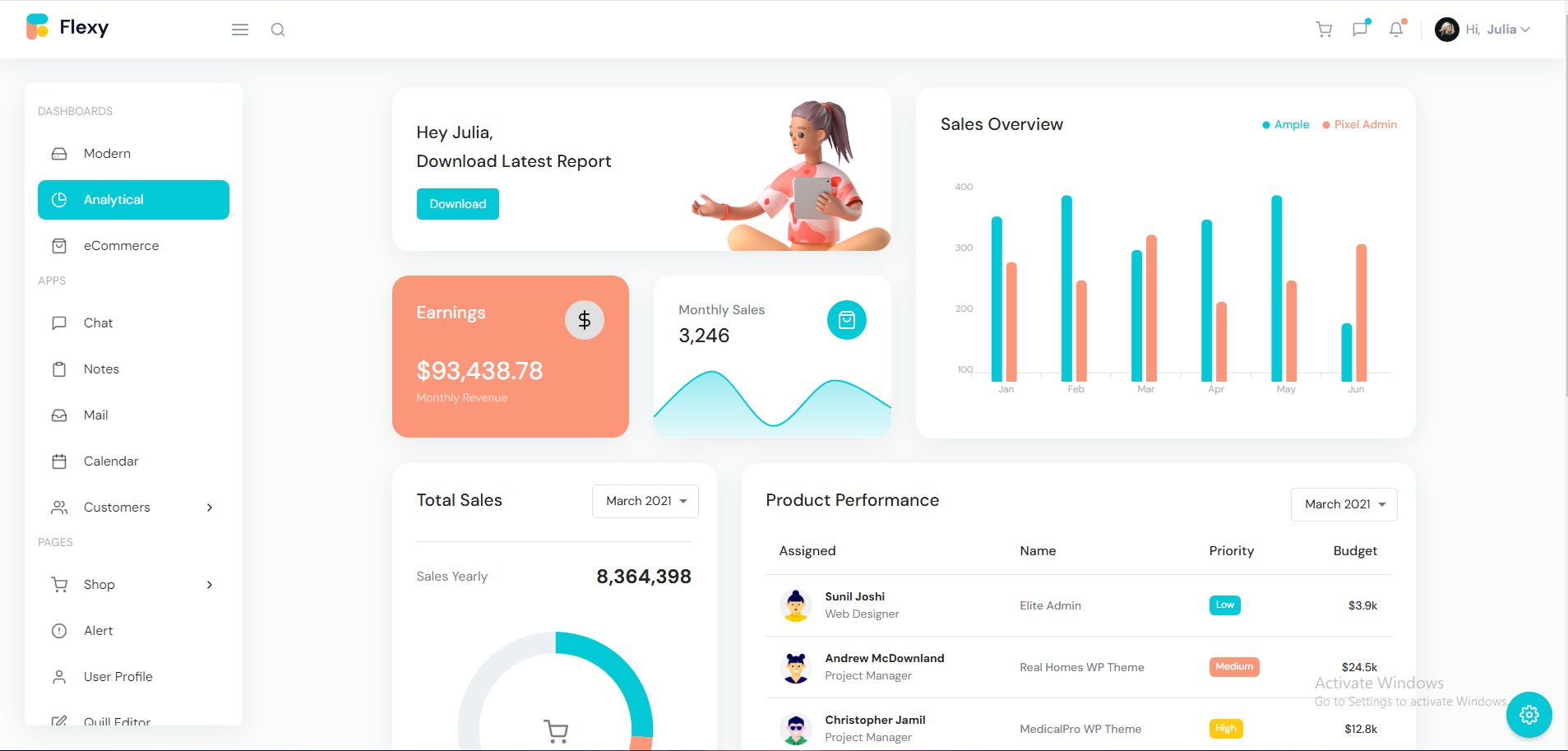The image size is (1568, 751).
Task: Click the Monthly Sales area chart
Action: [772, 402]
